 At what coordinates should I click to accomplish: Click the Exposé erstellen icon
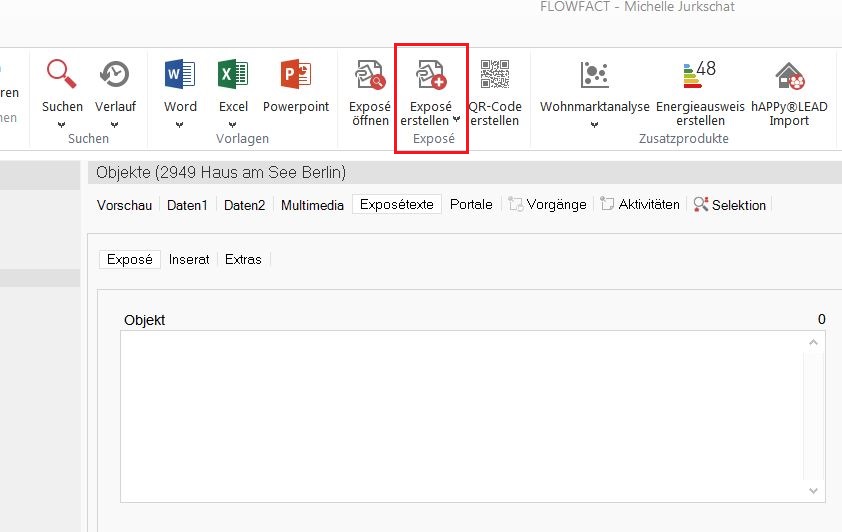431,74
